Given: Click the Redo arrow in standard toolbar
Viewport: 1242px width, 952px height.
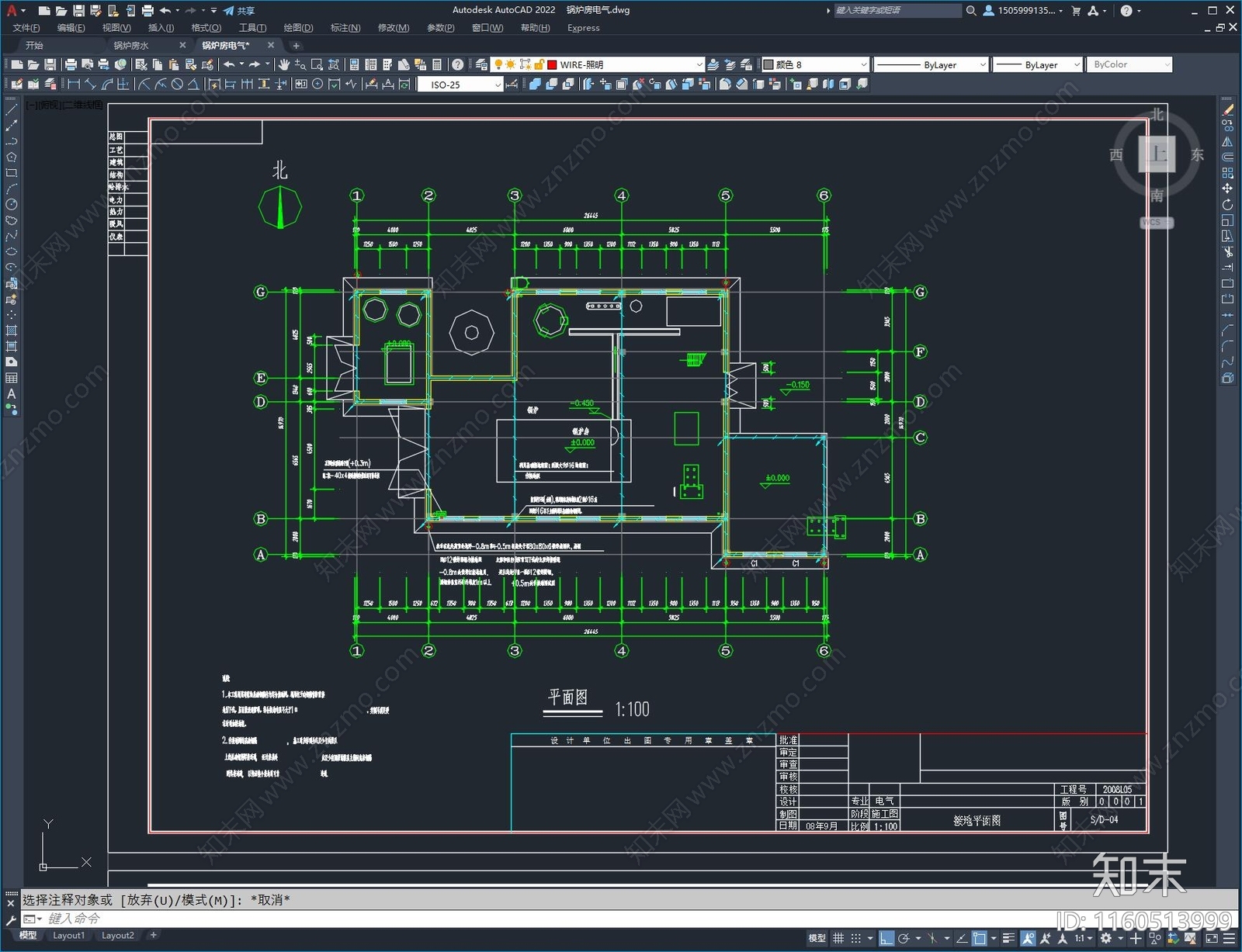Looking at the screenshot, I should click(x=255, y=64).
